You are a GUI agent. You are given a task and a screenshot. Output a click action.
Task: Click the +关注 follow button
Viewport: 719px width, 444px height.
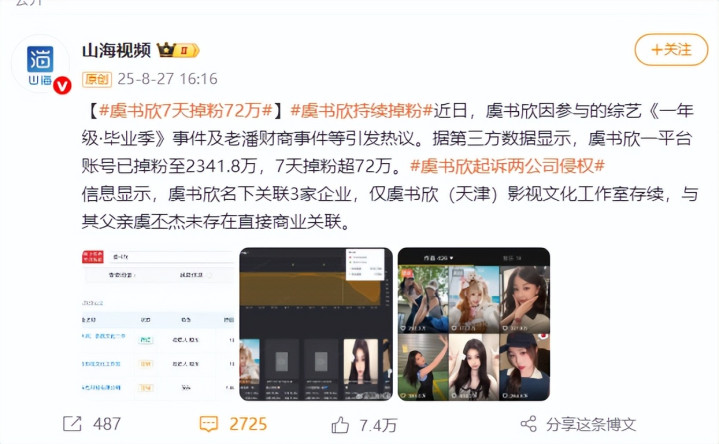671,50
